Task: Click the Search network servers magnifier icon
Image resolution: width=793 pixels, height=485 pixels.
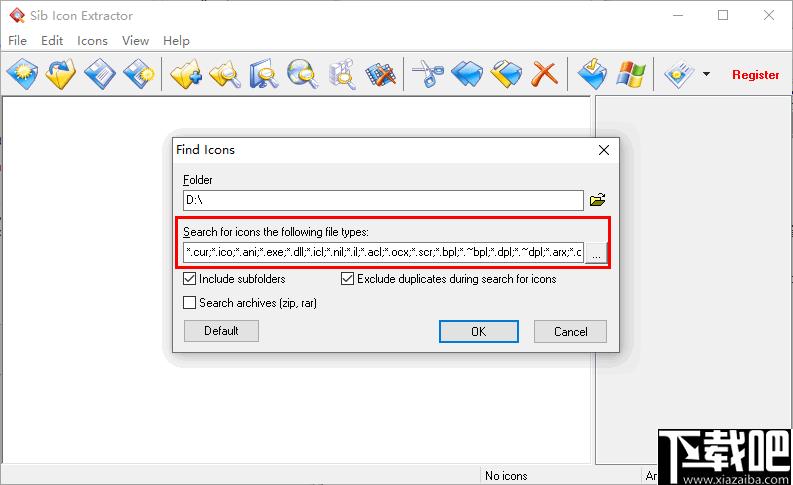Action: (x=342, y=74)
